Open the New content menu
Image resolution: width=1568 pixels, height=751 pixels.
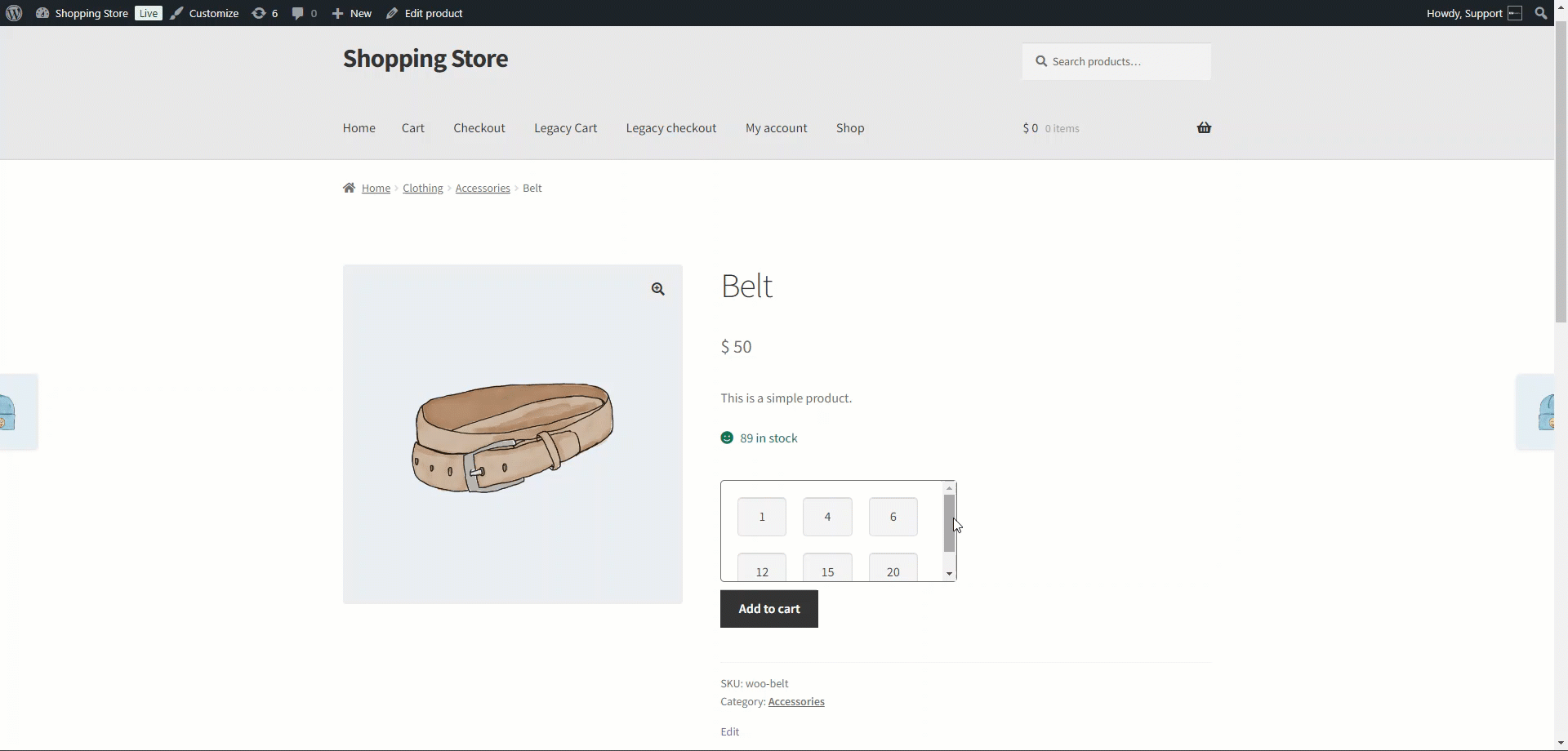[352, 13]
